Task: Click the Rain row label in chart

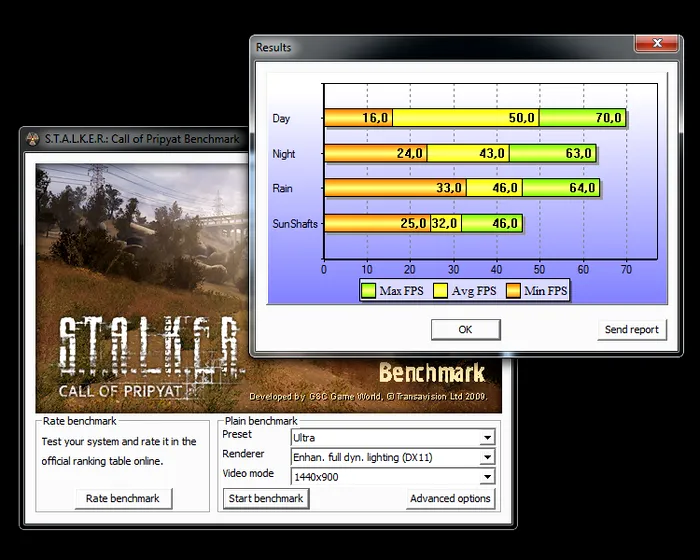Action: coord(283,188)
